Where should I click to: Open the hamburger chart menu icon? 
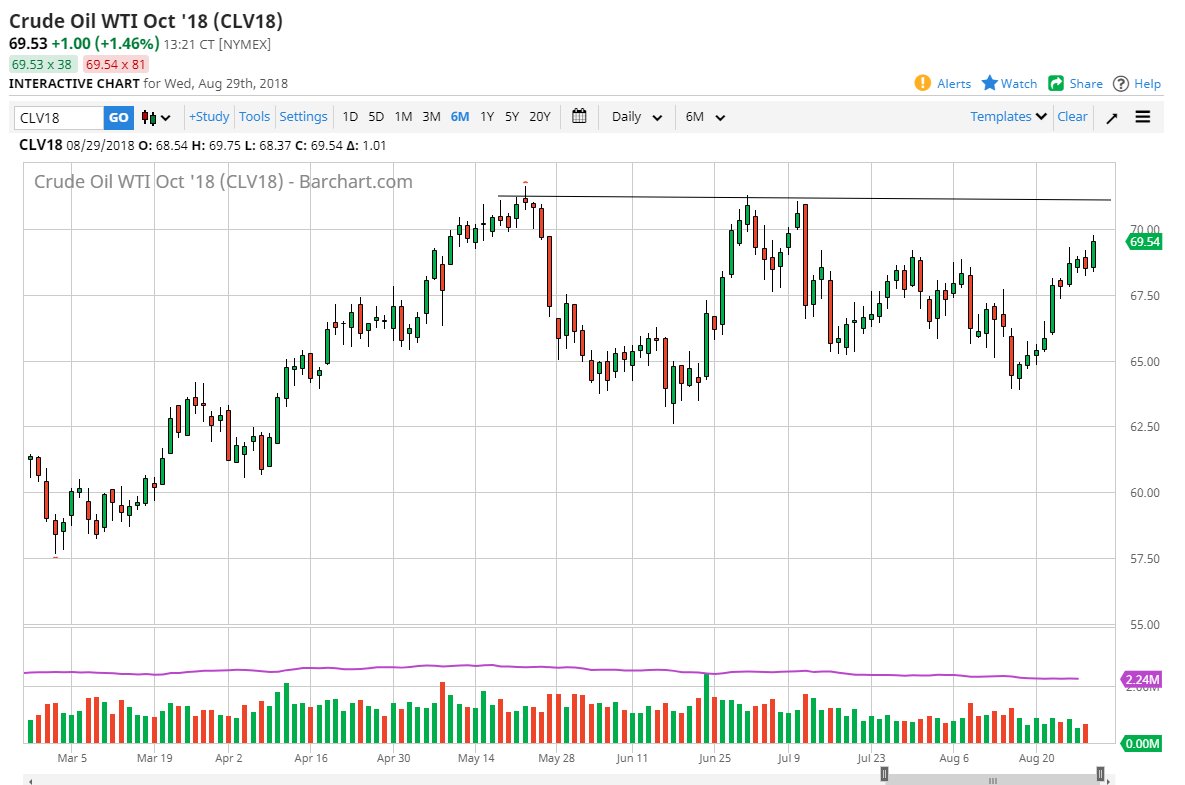tap(1141, 117)
